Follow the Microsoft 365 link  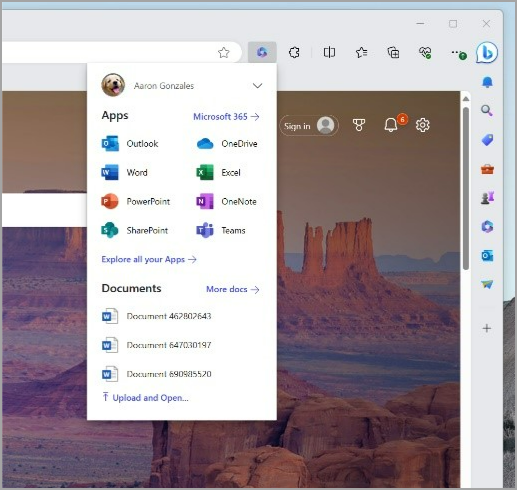click(x=226, y=117)
